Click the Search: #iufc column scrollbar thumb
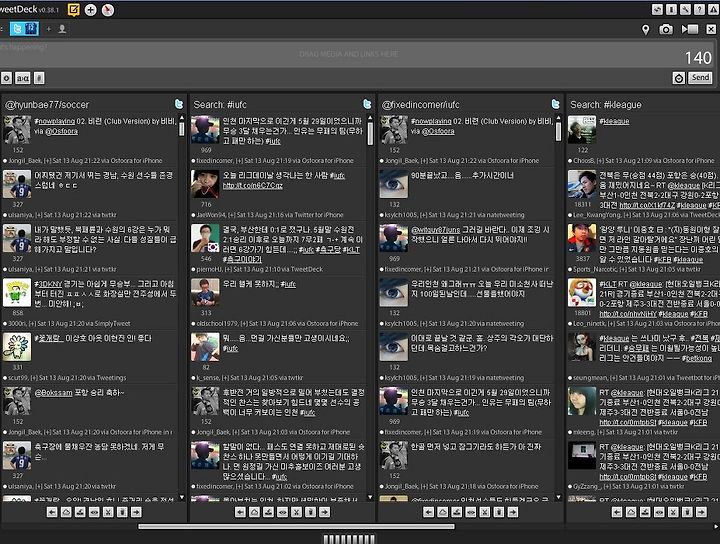This screenshot has width=720, height=544. point(370,134)
